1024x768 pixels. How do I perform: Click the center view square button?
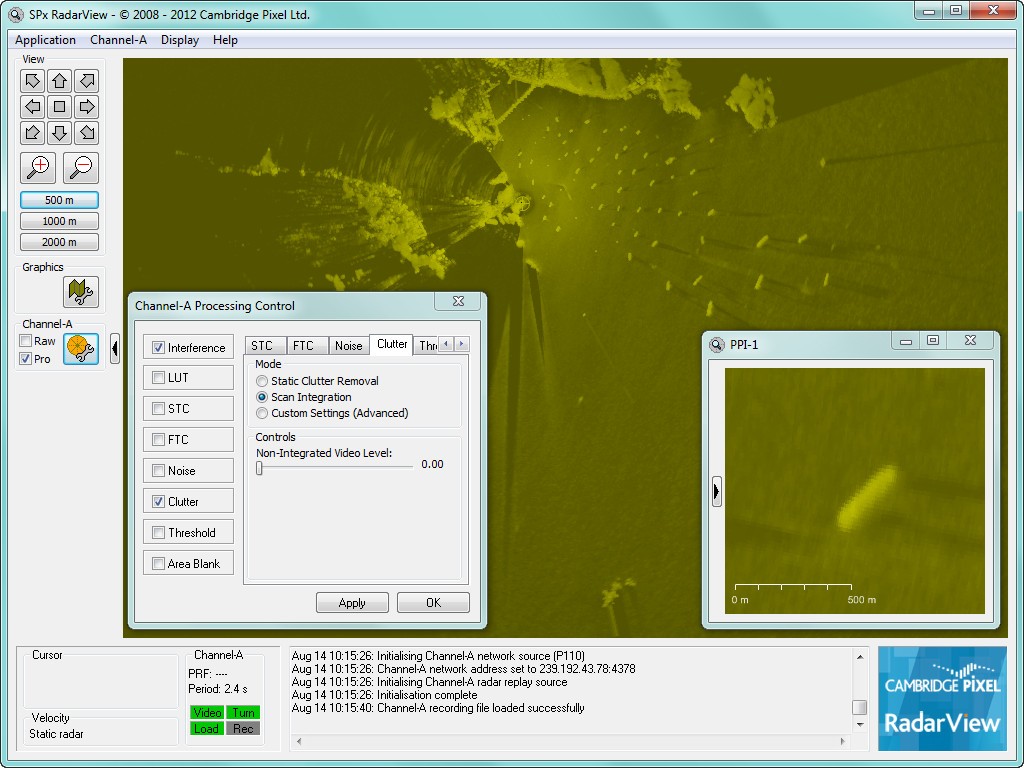click(59, 106)
